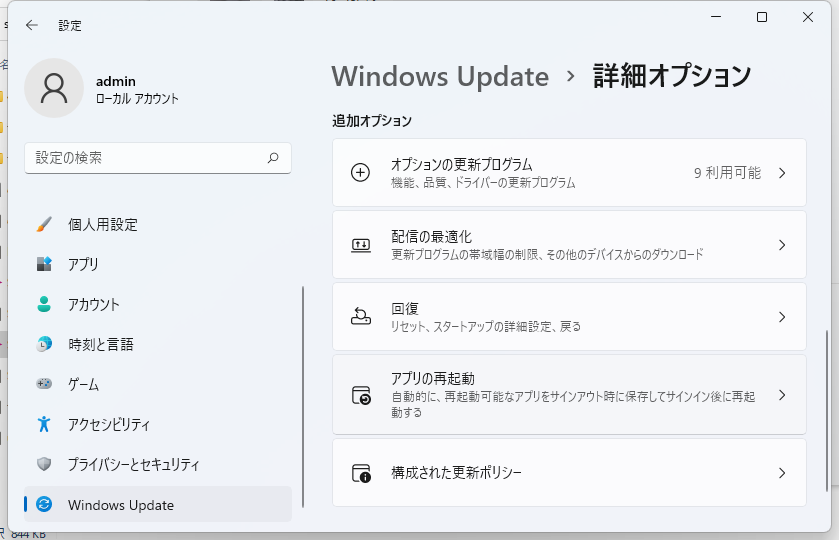Click the admin account name

pyautogui.click(x=116, y=81)
